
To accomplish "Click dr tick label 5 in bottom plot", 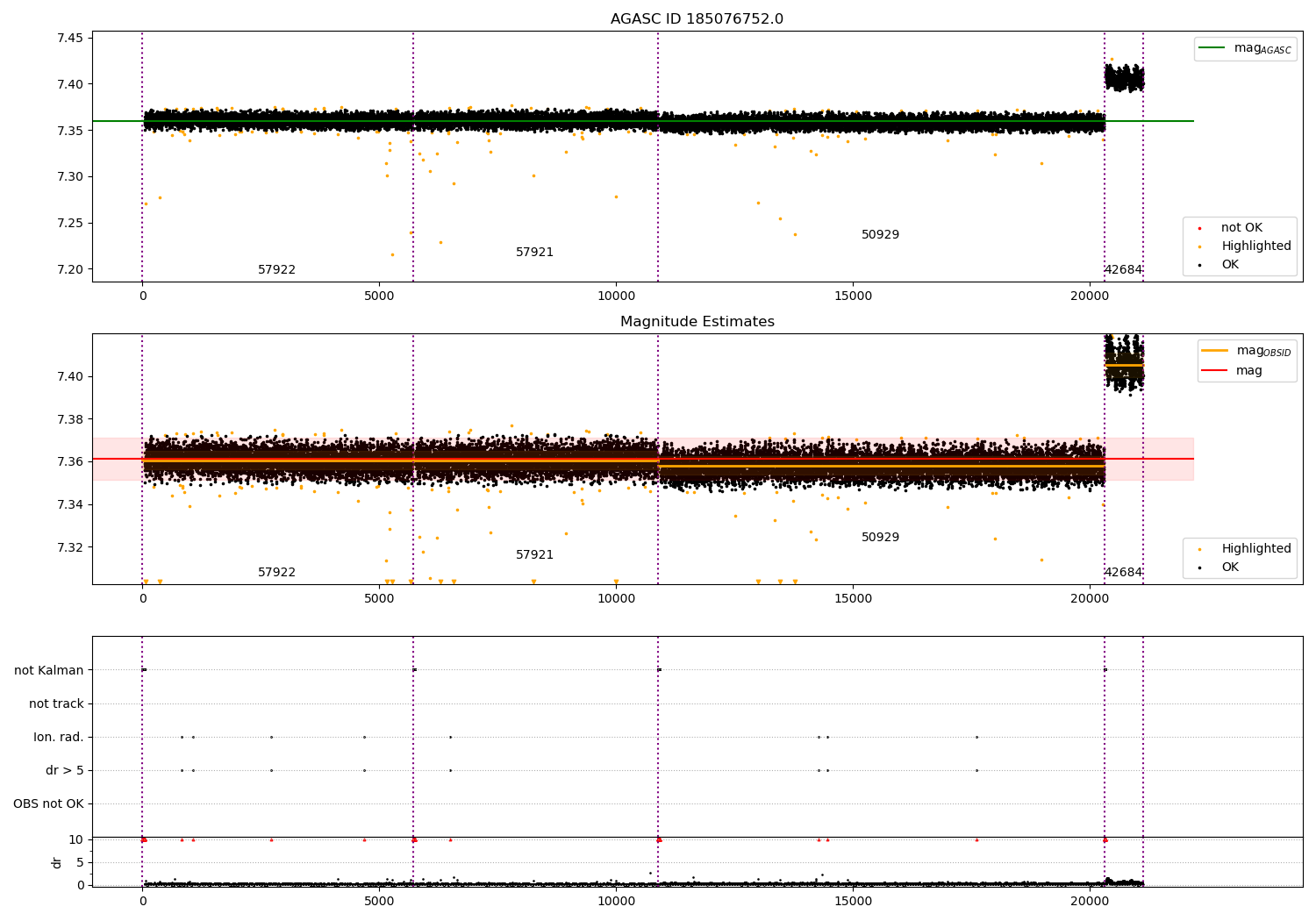I will (x=80, y=862).
